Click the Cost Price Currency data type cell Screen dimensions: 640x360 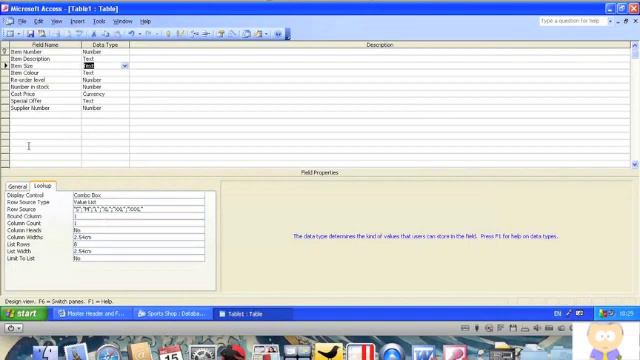[x=105, y=94]
